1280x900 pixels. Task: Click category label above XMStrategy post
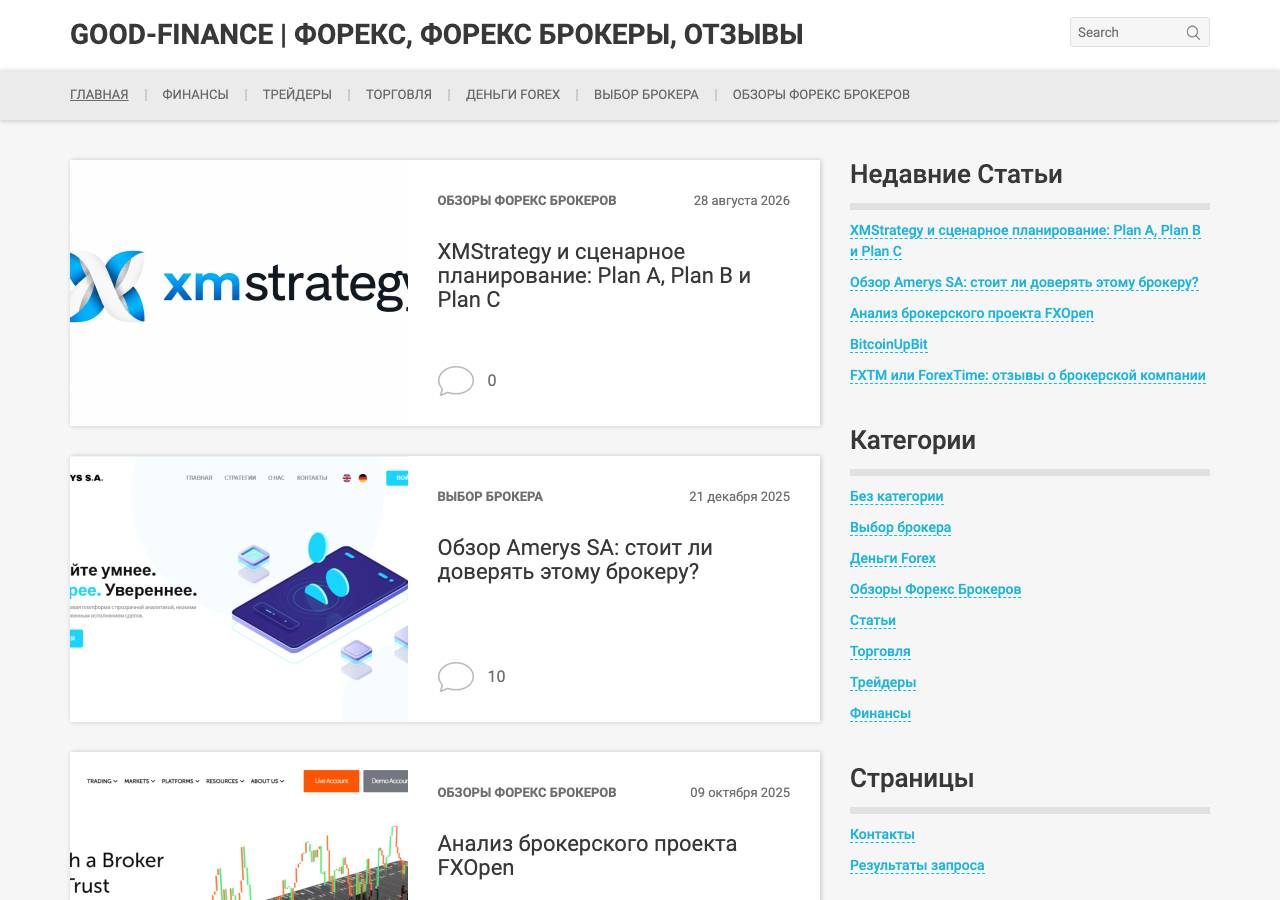click(x=527, y=200)
